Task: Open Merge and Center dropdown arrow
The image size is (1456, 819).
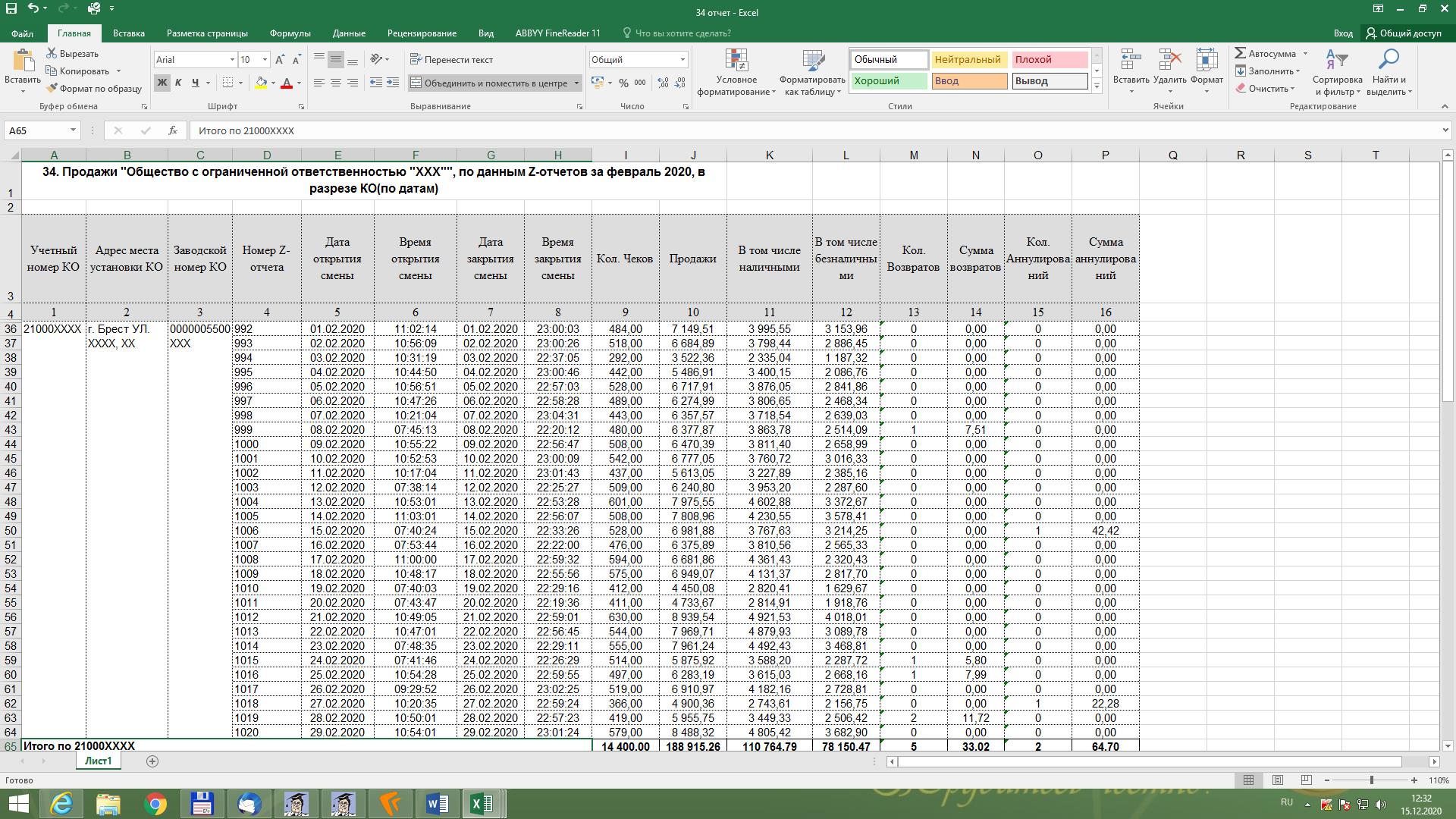Action: (576, 83)
